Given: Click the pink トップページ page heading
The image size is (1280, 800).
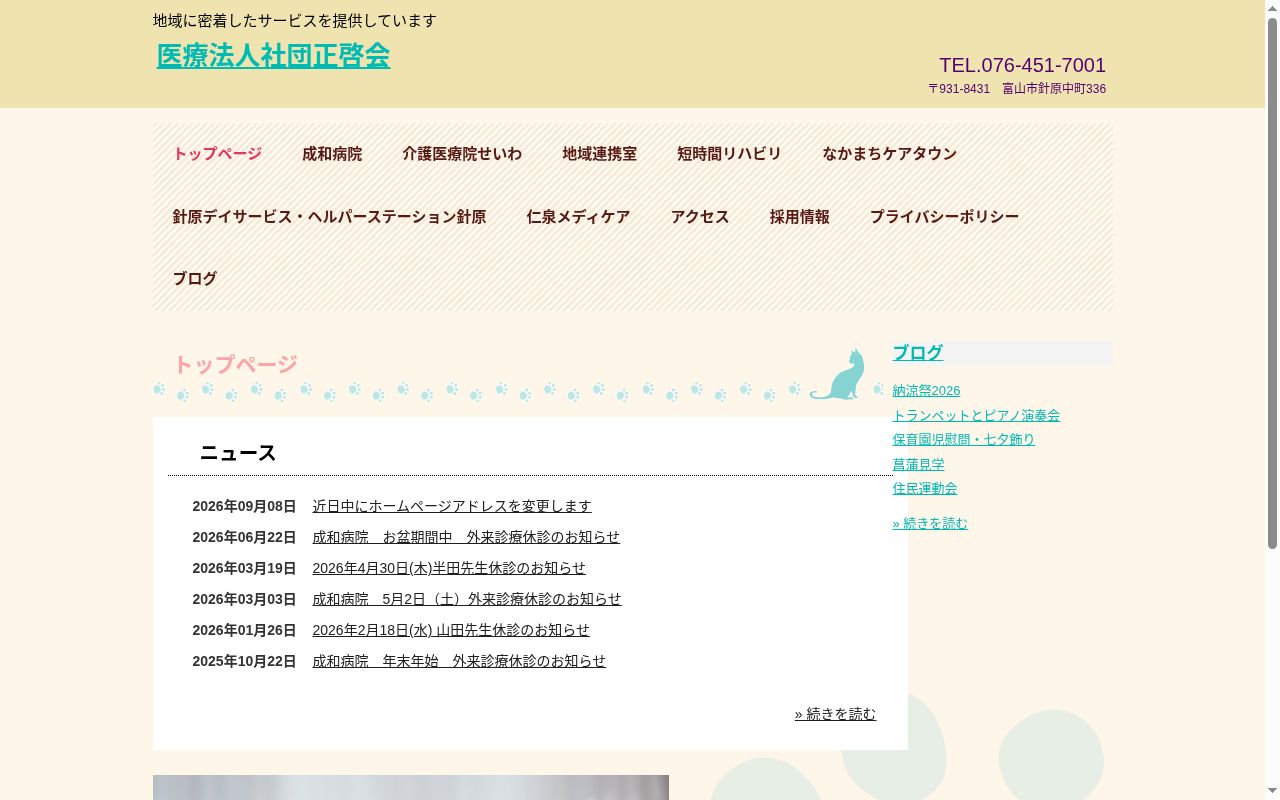Looking at the screenshot, I should pyautogui.click(x=235, y=365).
